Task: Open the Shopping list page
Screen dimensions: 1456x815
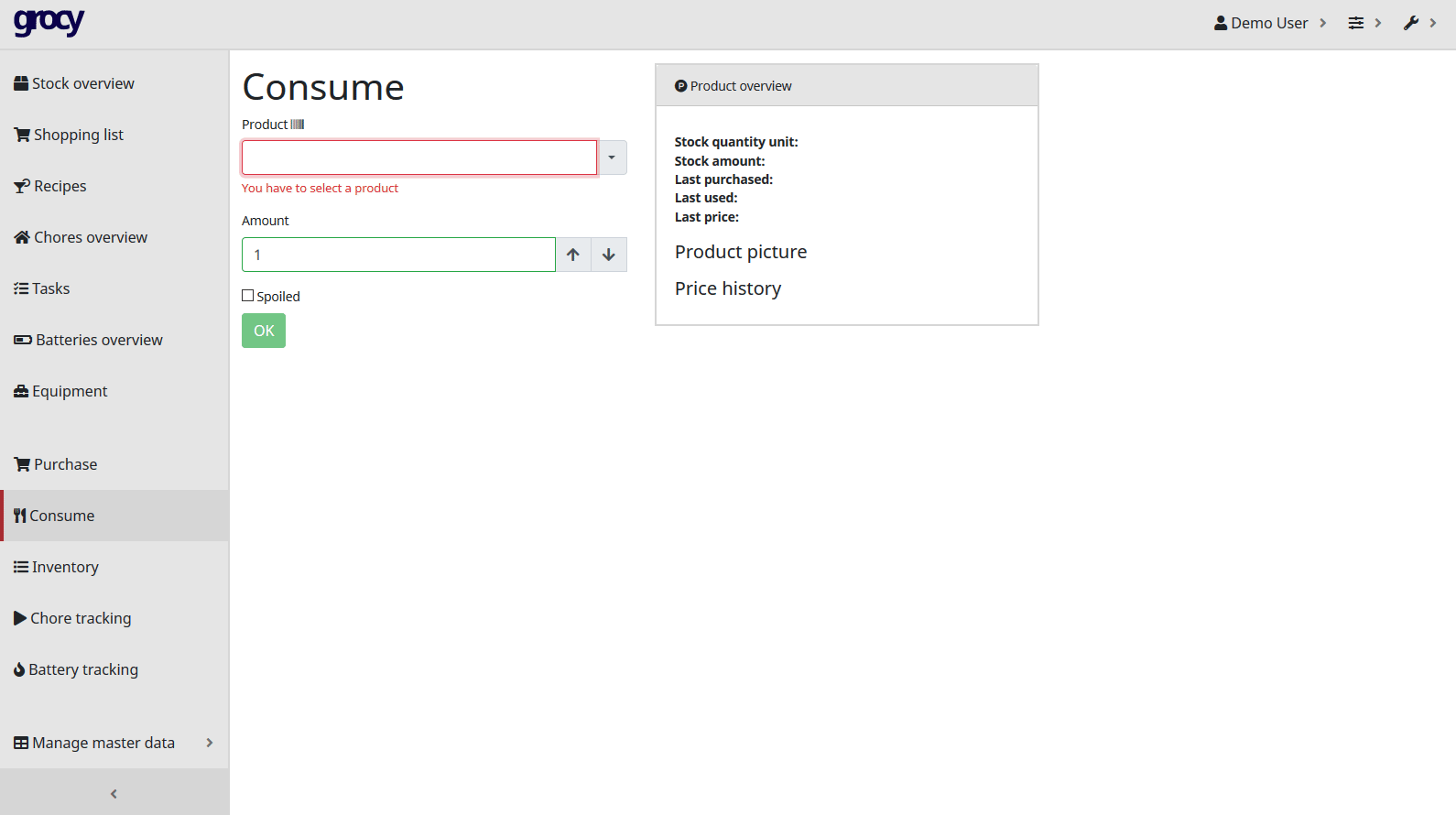Action: [x=78, y=135]
